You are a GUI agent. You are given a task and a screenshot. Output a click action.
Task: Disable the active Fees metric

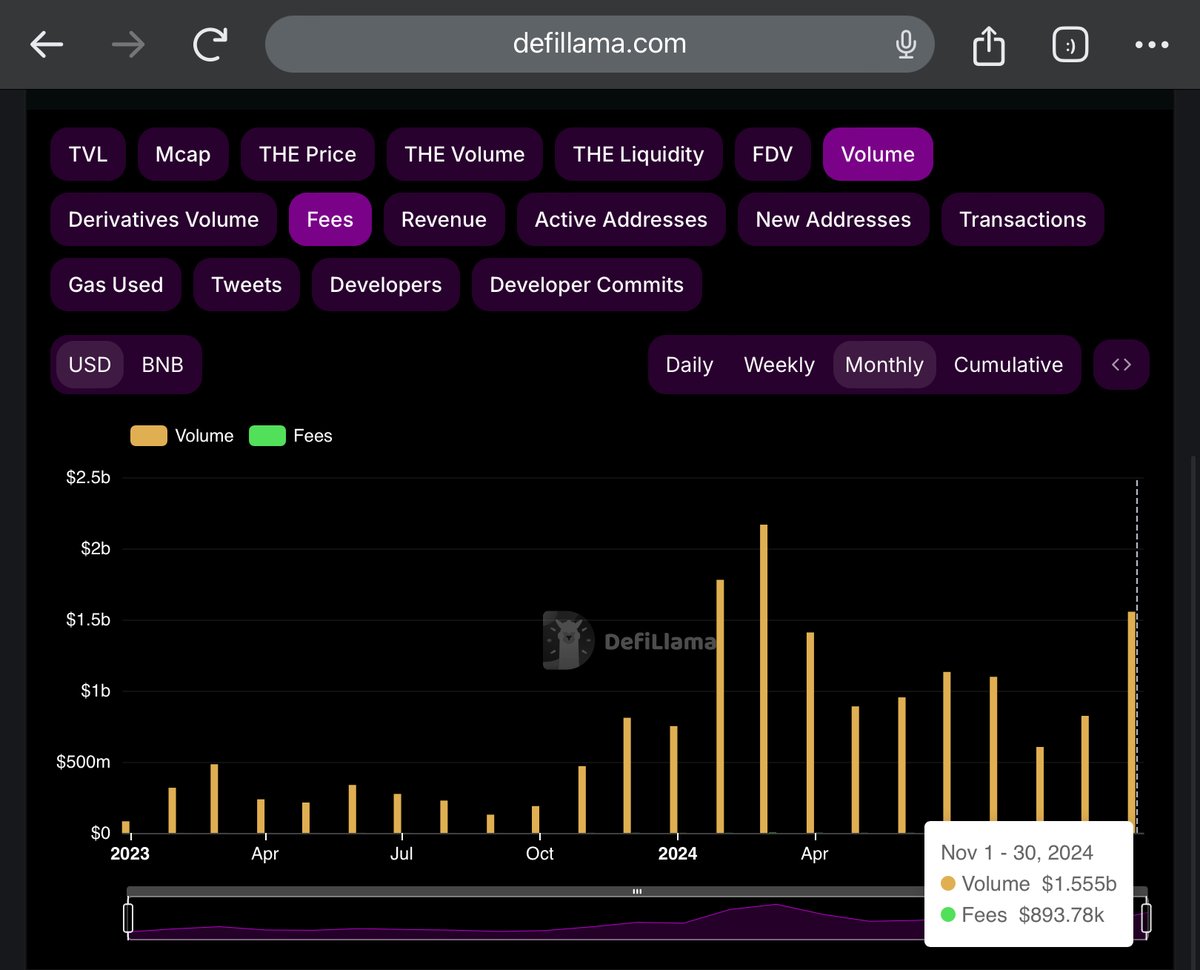pos(330,219)
